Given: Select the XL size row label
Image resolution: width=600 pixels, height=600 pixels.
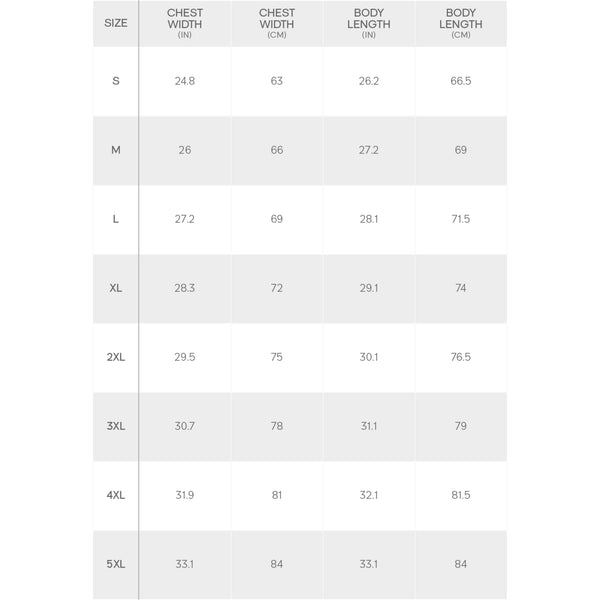Looking at the screenshot, I should [x=116, y=288].
